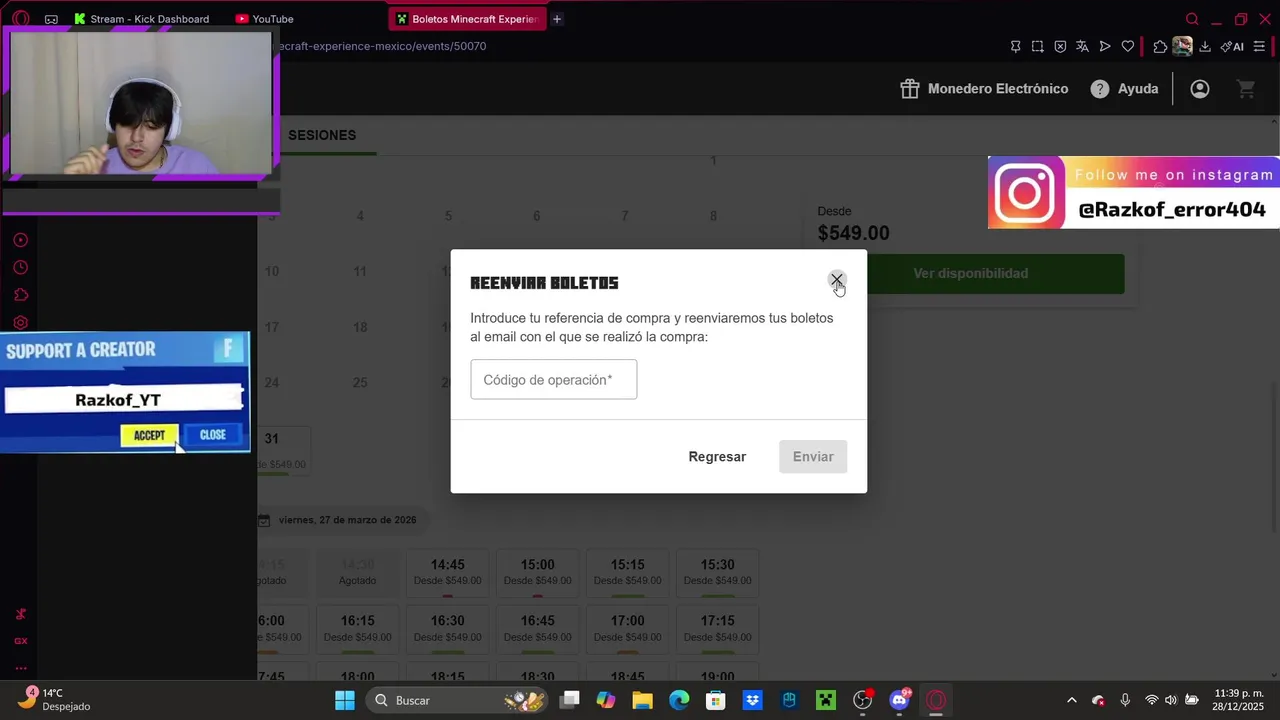Open sidebar history clock icon
Screen dimensions: 1280x720
20,268
